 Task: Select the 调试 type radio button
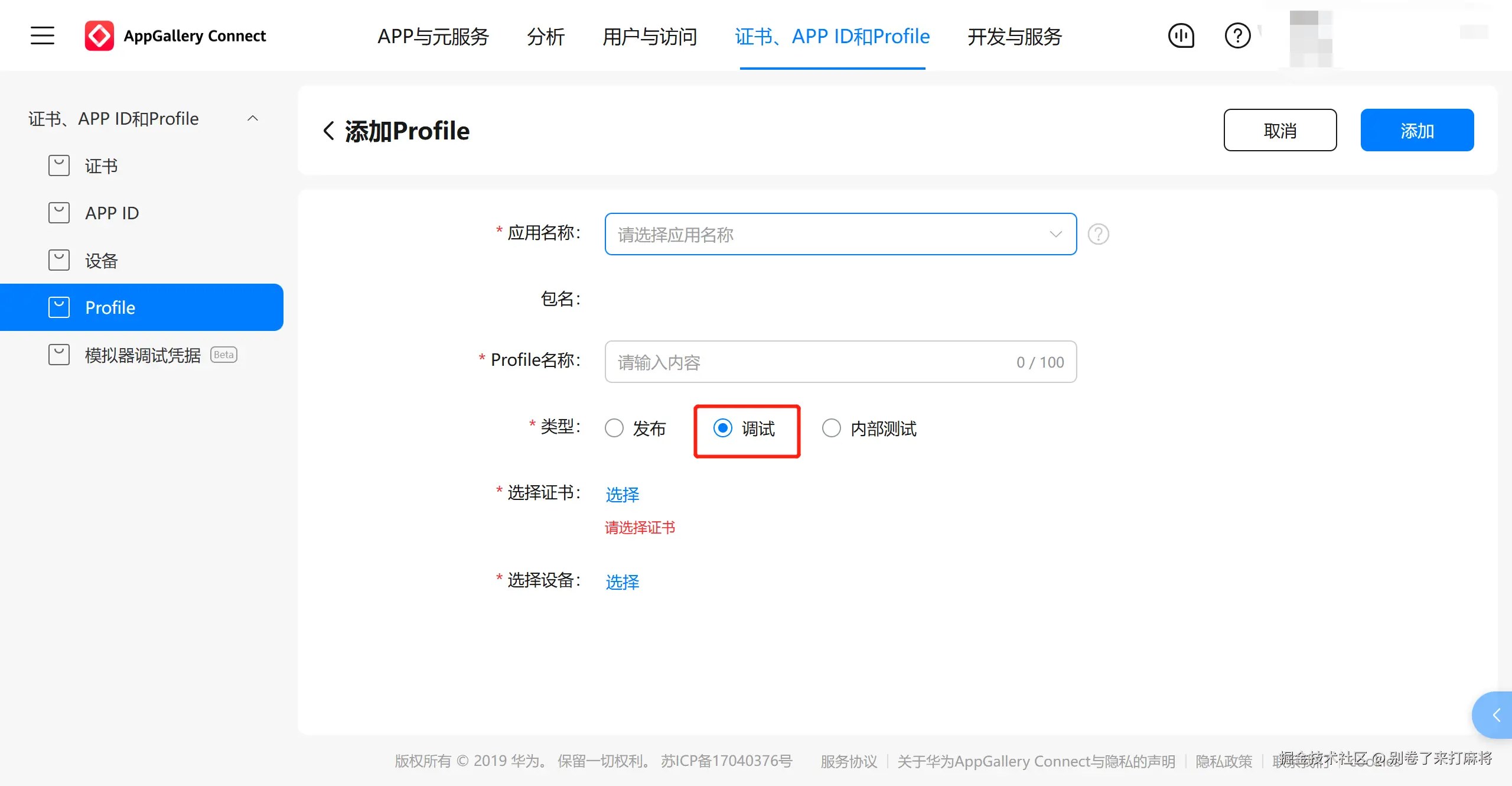(x=723, y=428)
